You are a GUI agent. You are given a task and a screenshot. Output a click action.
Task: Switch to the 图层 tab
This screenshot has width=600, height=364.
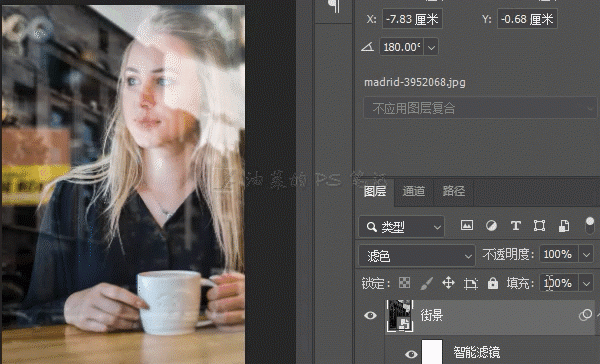tap(375, 191)
